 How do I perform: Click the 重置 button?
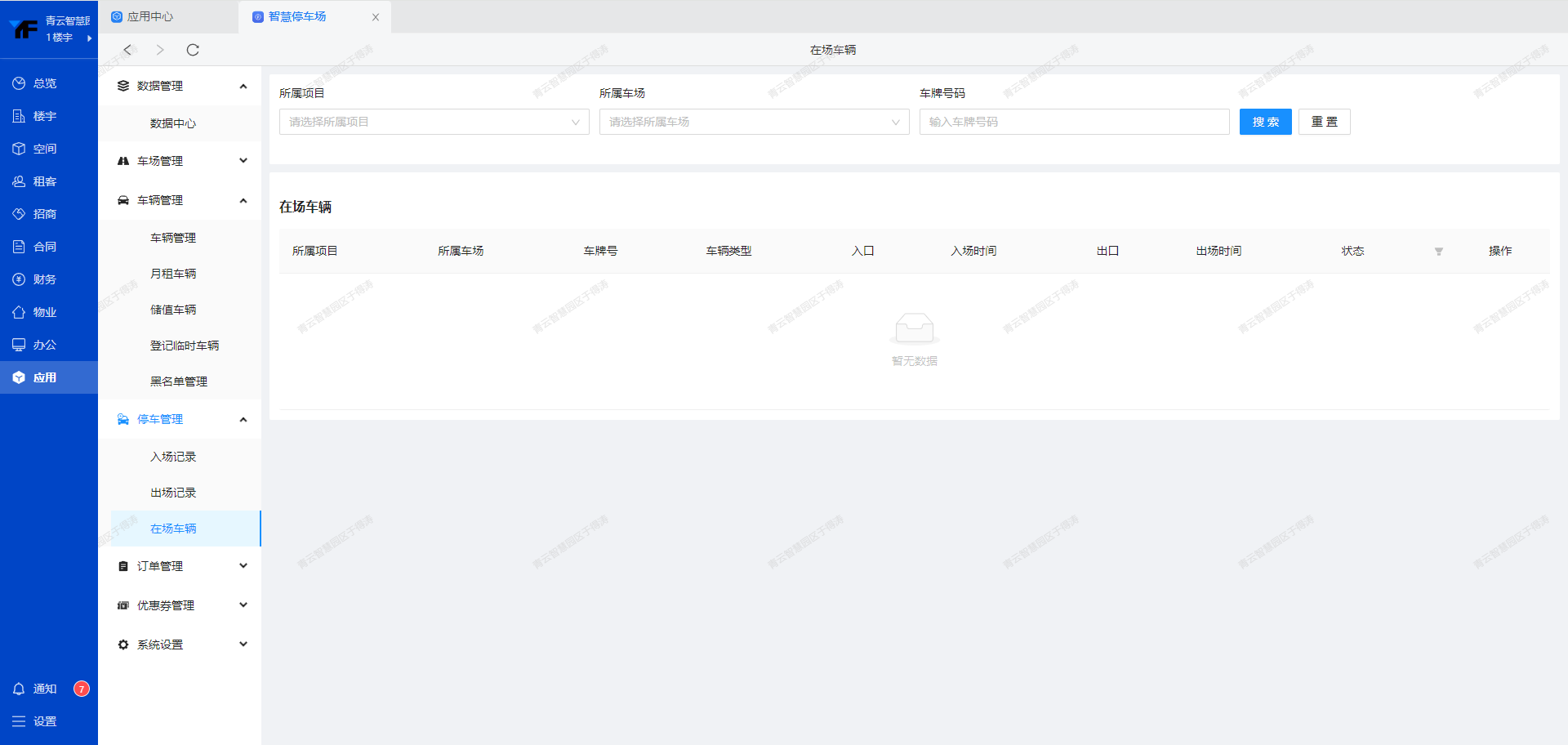coord(1324,122)
